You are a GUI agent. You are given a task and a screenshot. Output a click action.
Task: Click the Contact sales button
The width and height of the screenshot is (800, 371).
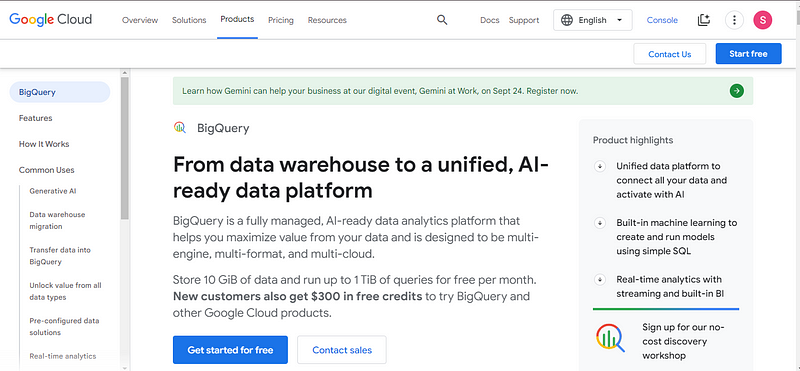pyautogui.click(x=342, y=350)
